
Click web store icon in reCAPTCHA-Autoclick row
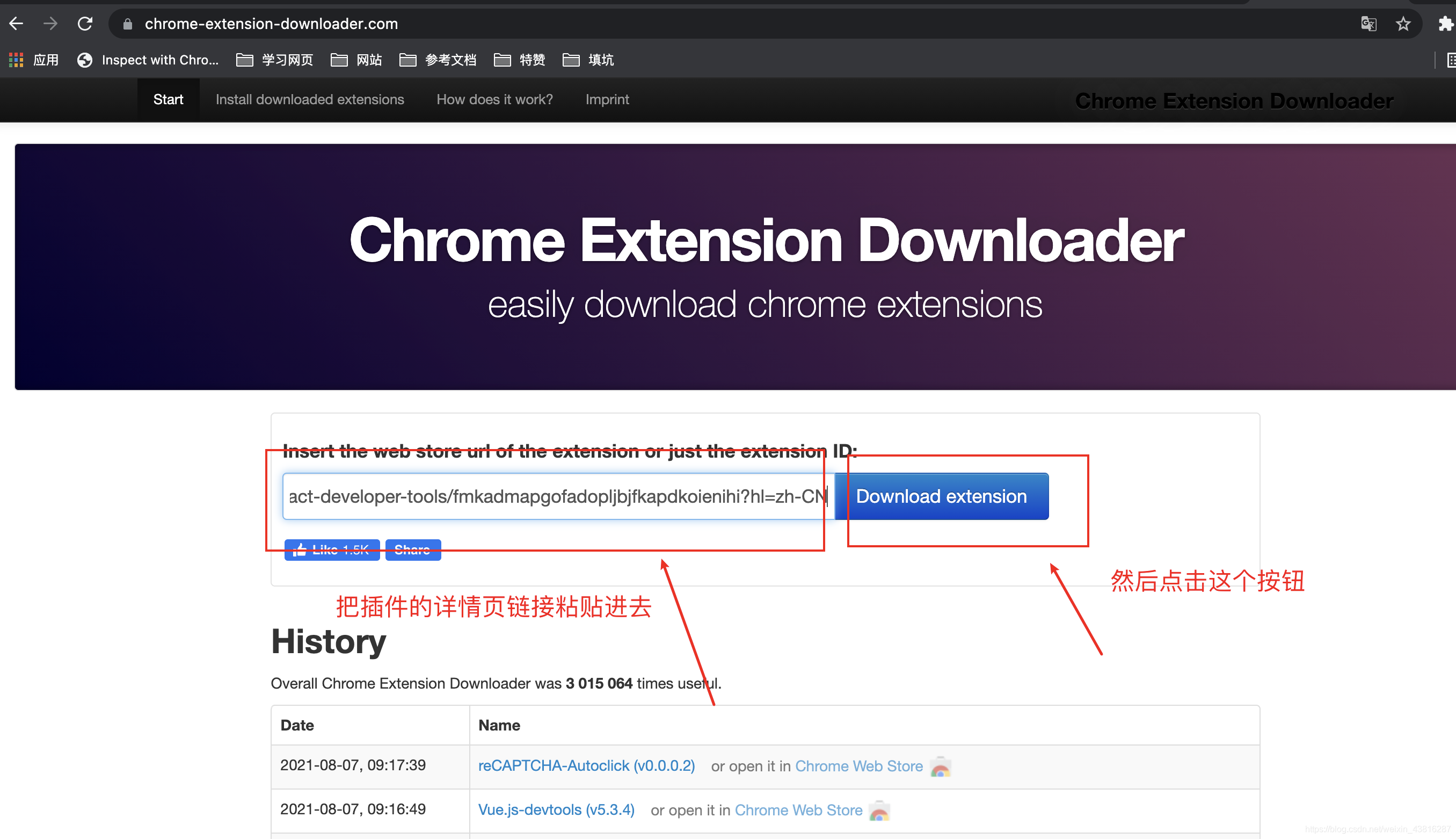pyautogui.click(x=941, y=767)
